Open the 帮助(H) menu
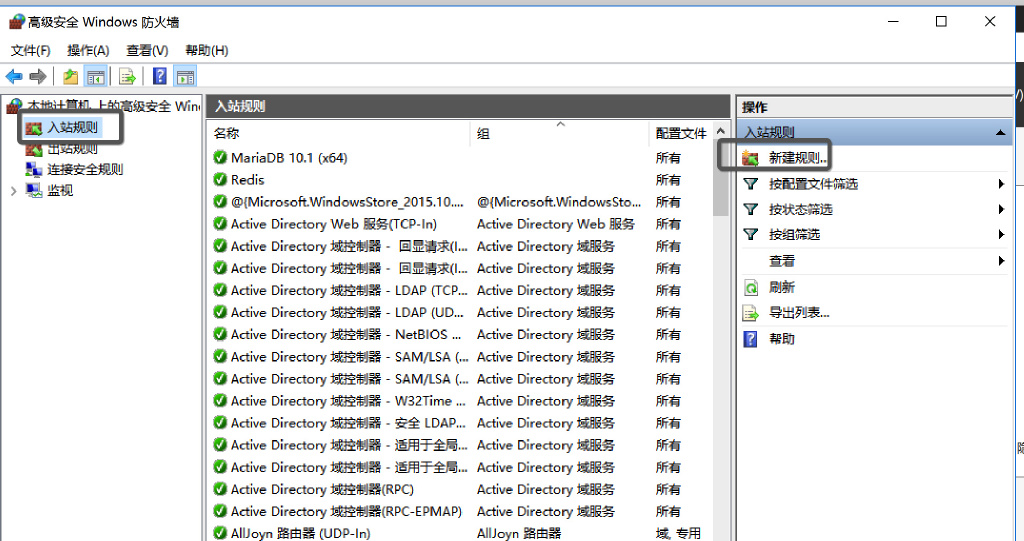 [x=206, y=50]
